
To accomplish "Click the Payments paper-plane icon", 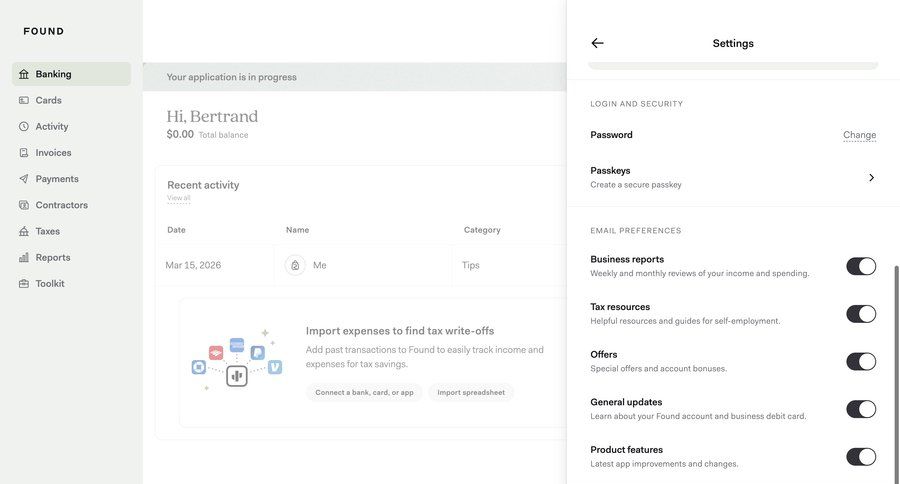I will tap(24, 179).
